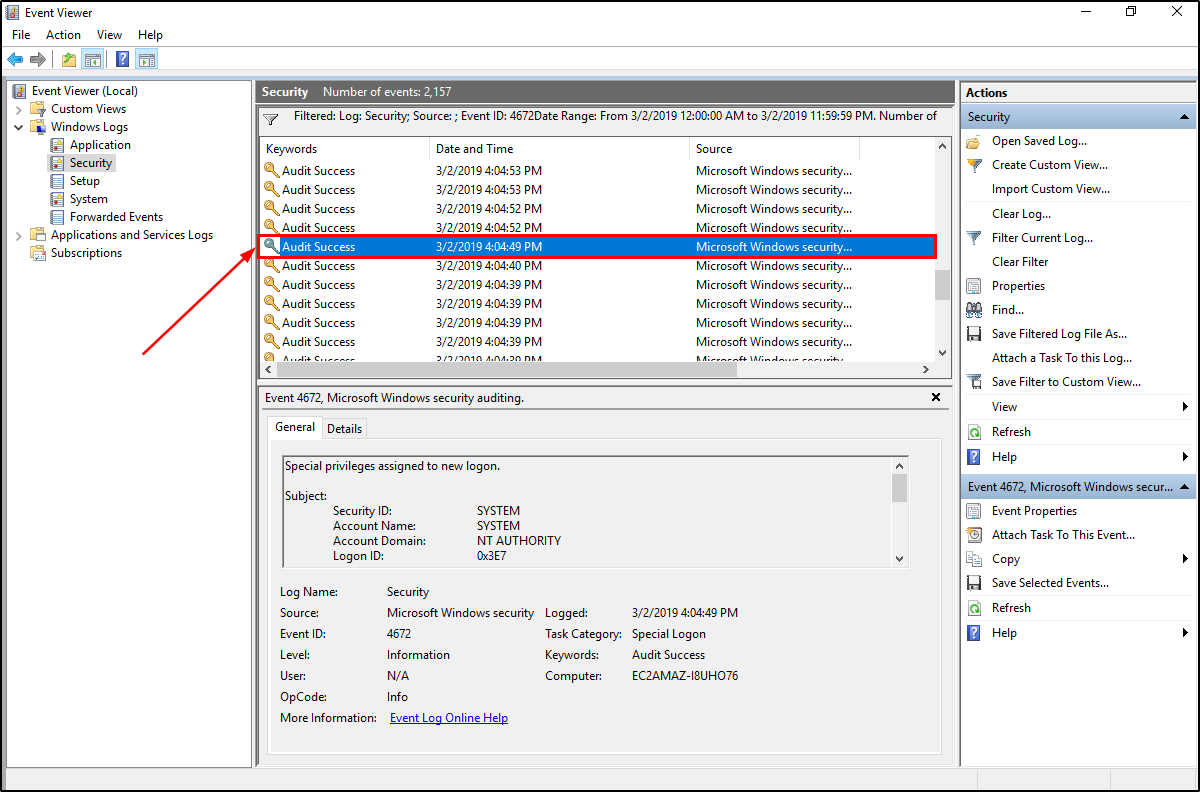Click the Open Saved Log folder icon
Image resolution: width=1200 pixels, height=792 pixels.
[974, 141]
